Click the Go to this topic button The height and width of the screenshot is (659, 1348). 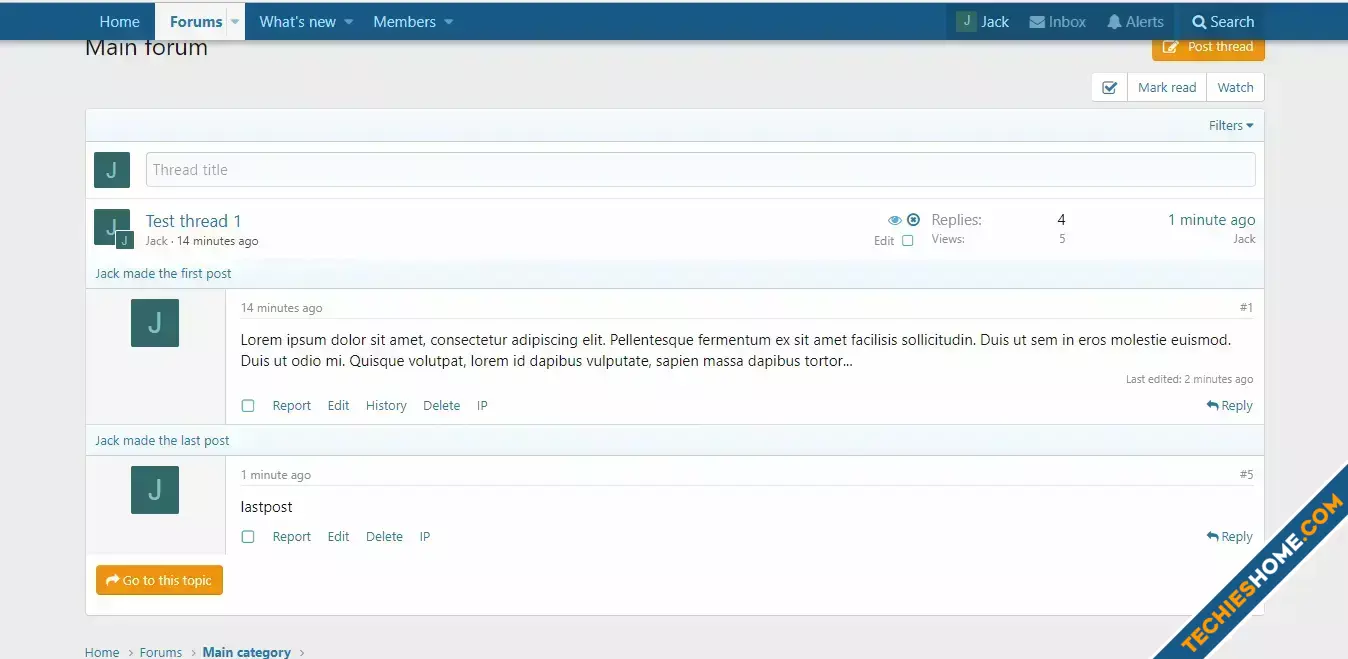[159, 580]
